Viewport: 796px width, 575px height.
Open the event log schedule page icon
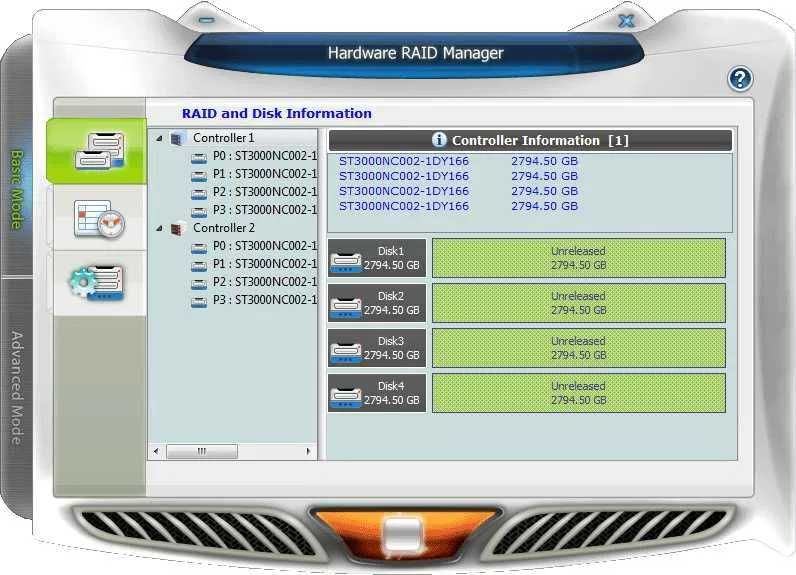tap(99, 219)
